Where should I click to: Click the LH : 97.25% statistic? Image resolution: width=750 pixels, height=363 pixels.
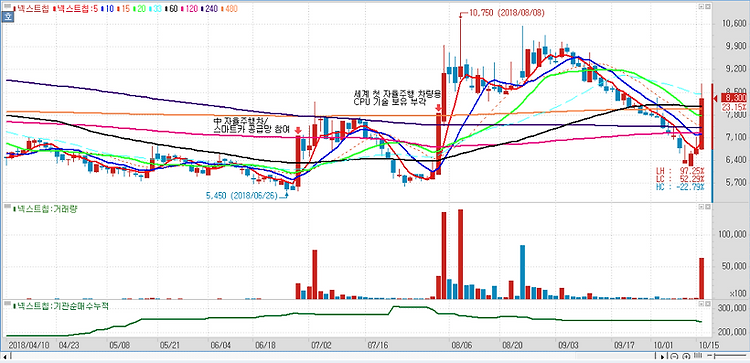pyautogui.click(x=680, y=170)
